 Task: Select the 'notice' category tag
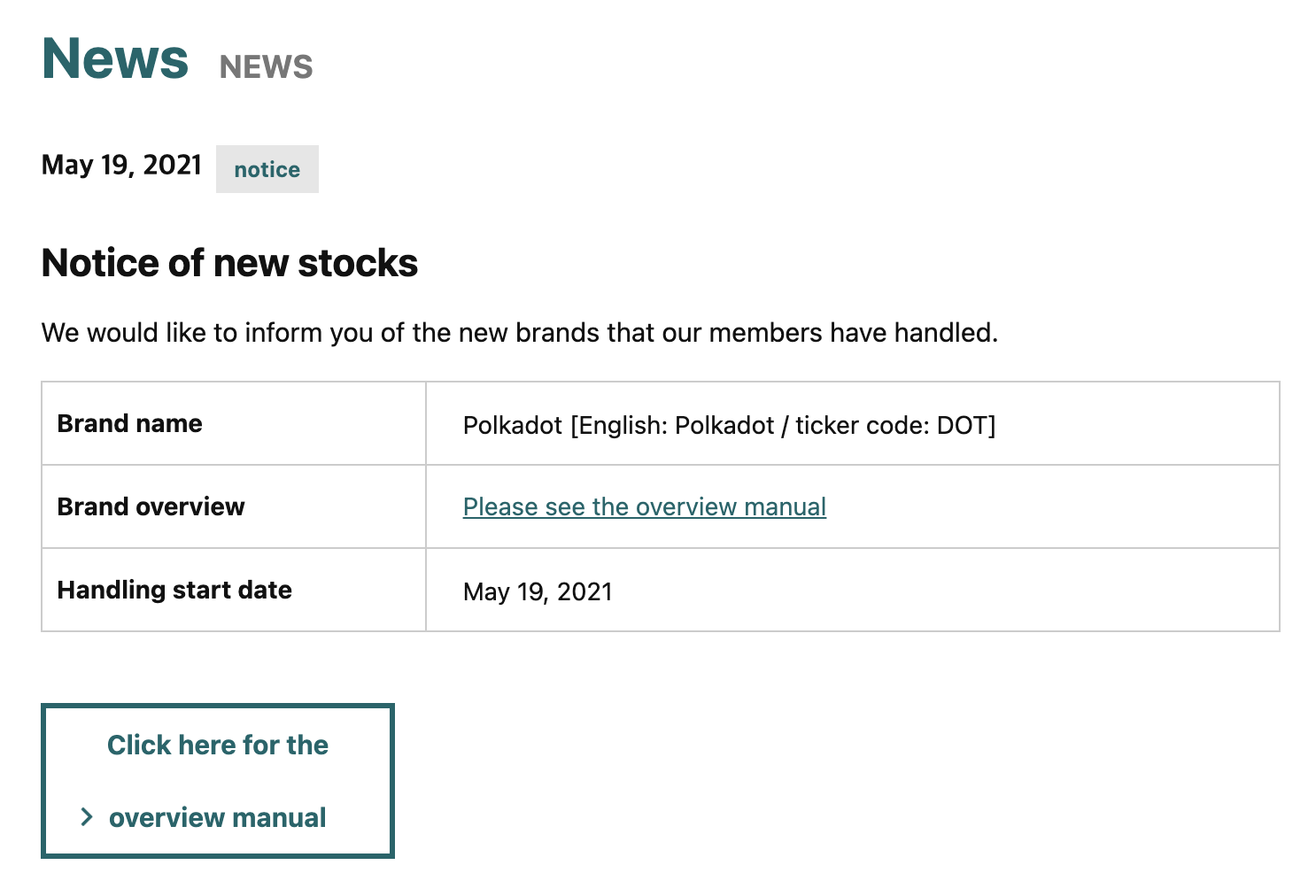[267, 169]
